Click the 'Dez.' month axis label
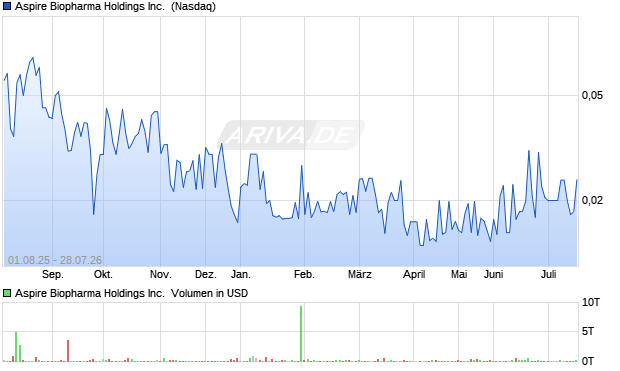The width and height of the screenshot is (620, 371). coord(206,274)
